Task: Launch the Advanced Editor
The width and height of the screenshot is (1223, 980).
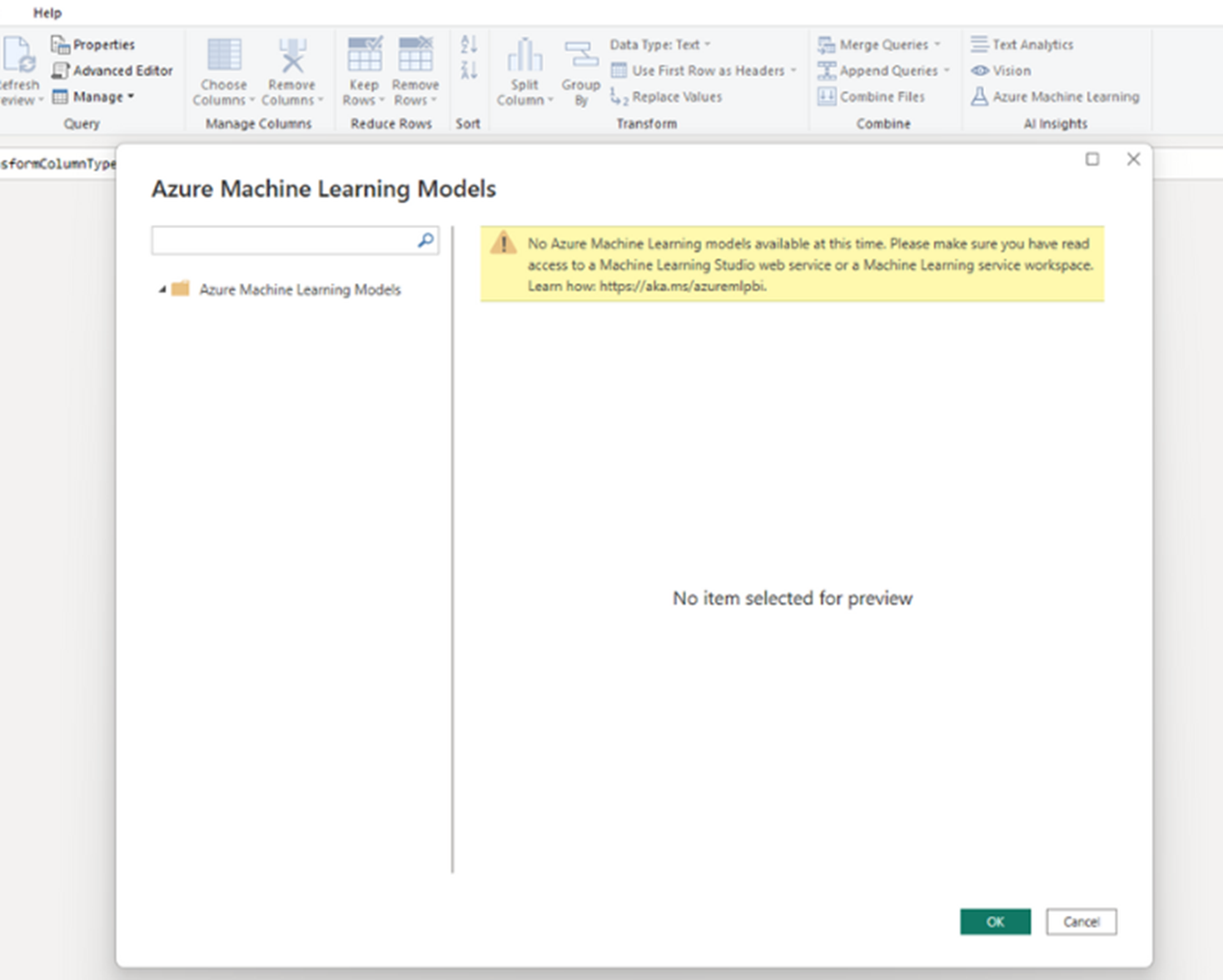Action: pyautogui.click(x=112, y=71)
